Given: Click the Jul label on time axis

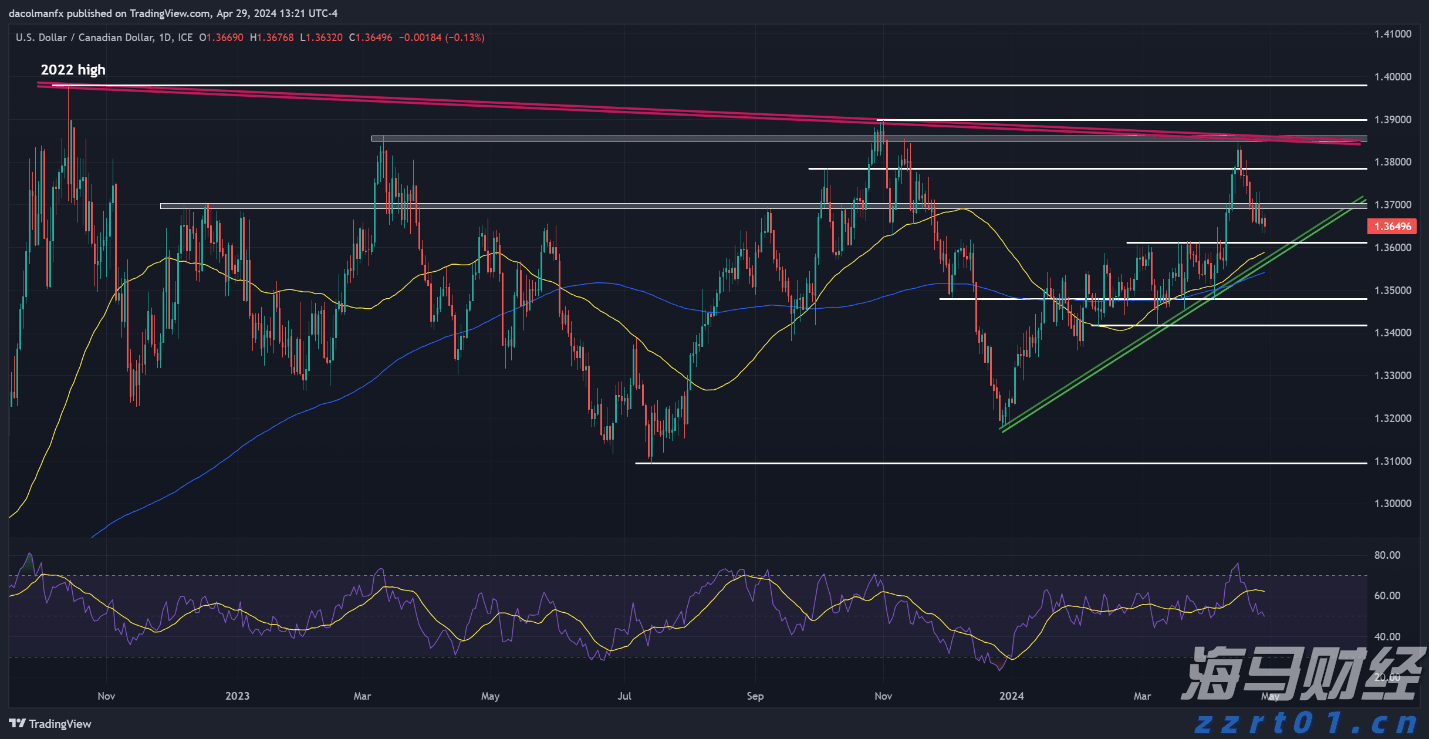Looking at the screenshot, I should point(625,695).
